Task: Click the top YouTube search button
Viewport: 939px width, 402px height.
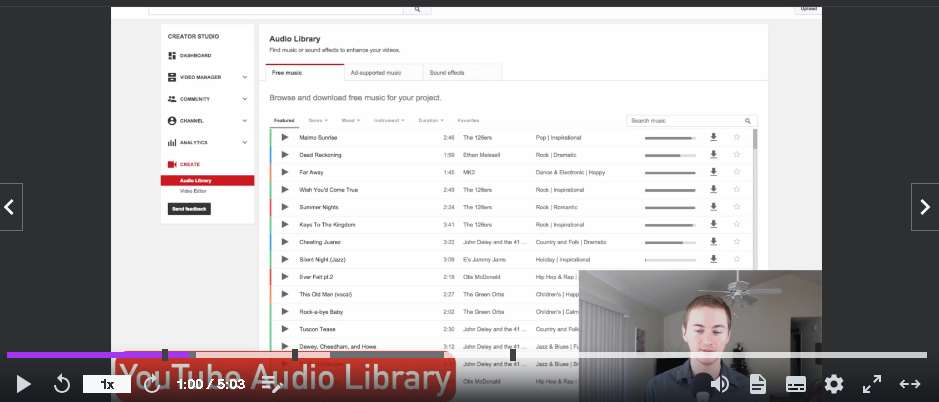Action: 417,10
